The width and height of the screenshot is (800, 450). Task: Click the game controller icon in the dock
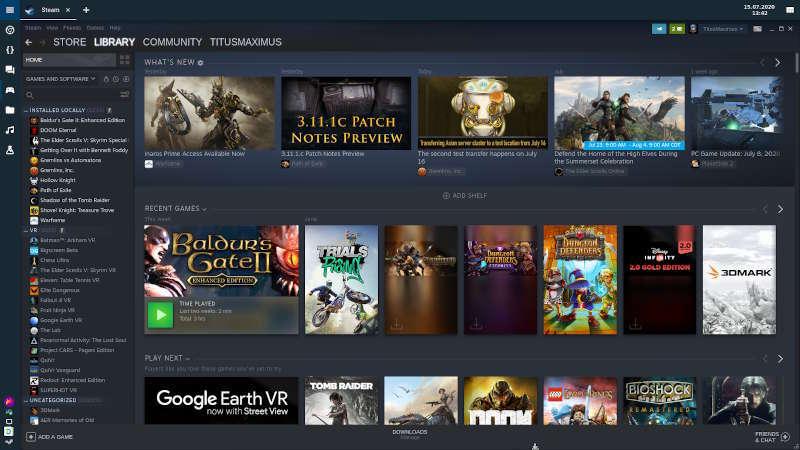[x=10, y=90]
